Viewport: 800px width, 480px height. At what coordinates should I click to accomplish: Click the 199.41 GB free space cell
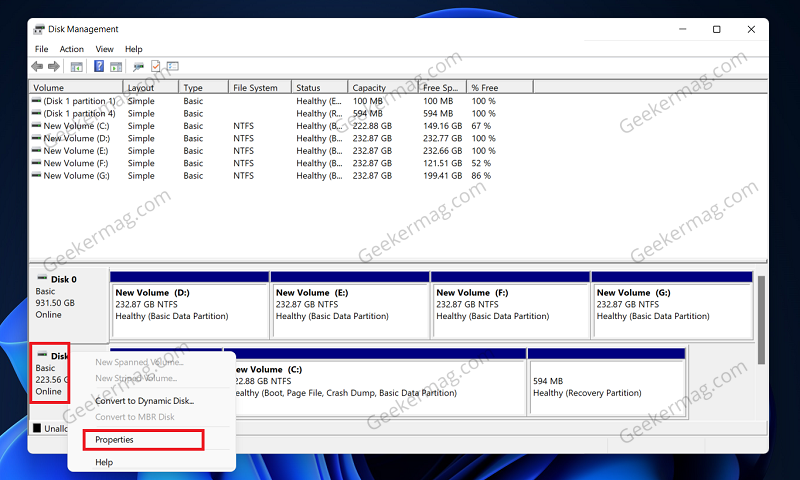pos(442,175)
